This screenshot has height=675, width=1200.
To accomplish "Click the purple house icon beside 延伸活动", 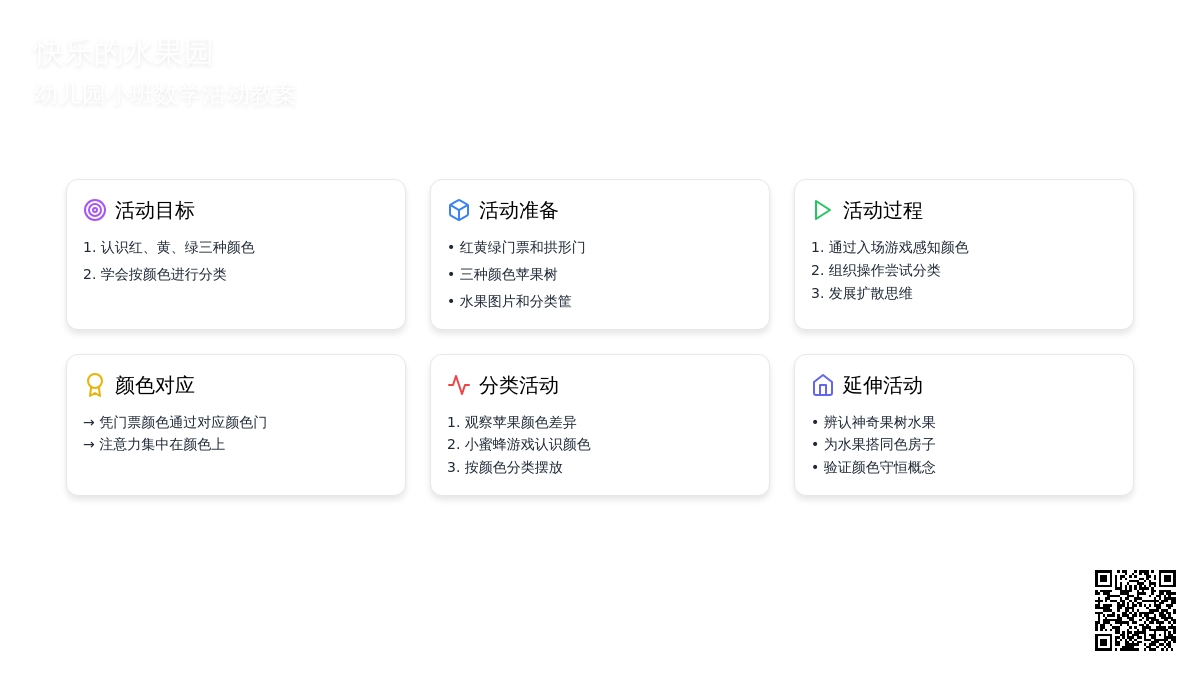I will 823,385.
